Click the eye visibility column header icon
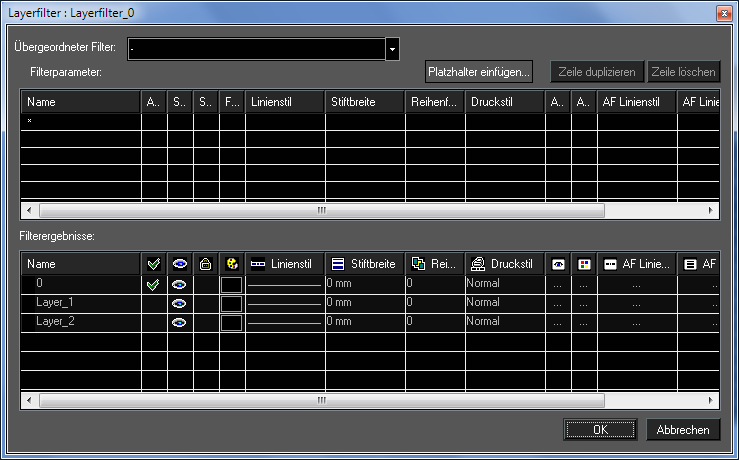Viewport: 739px width, 460px height. pyautogui.click(x=180, y=264)
